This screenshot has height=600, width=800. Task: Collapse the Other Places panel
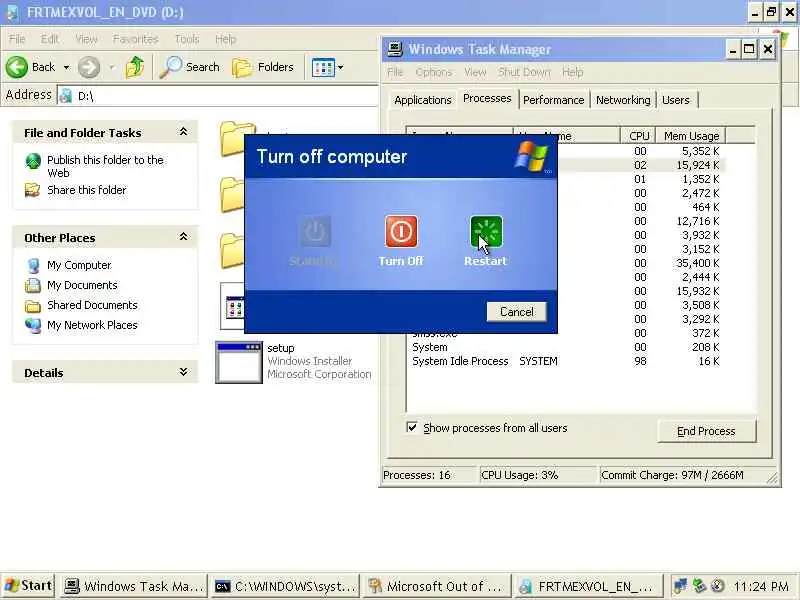click(183, 237)
